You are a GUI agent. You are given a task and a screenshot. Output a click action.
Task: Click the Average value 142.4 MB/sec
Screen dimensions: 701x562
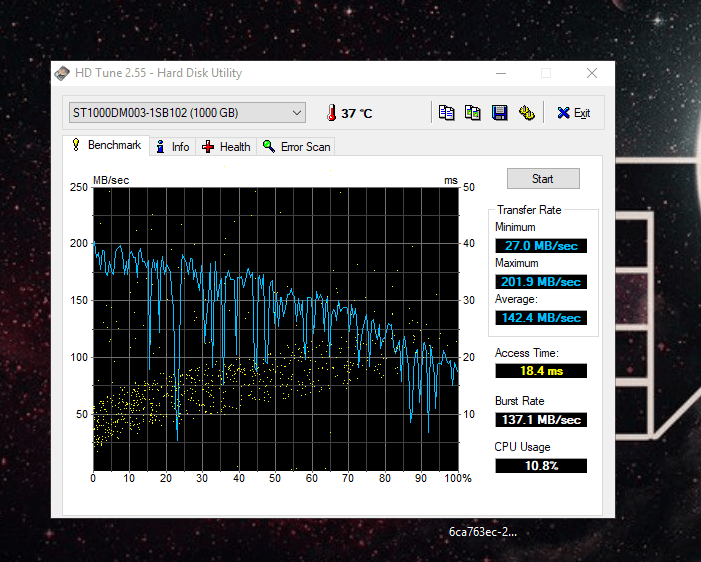541,318
